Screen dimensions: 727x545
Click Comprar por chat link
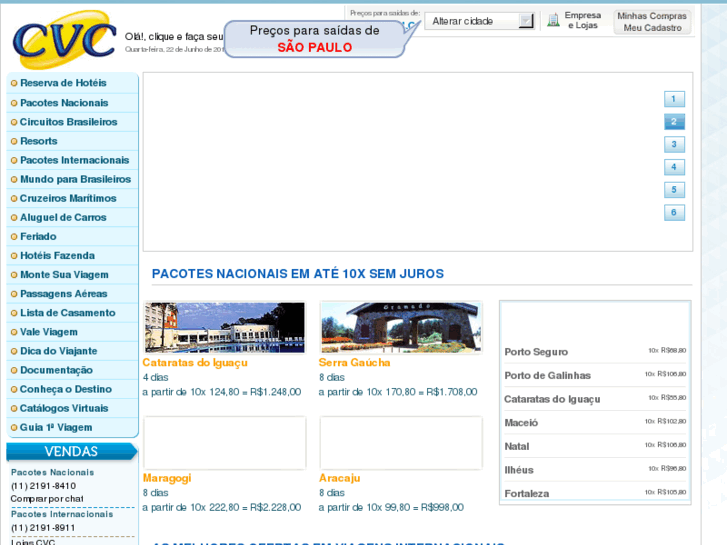tap(47, 499)
